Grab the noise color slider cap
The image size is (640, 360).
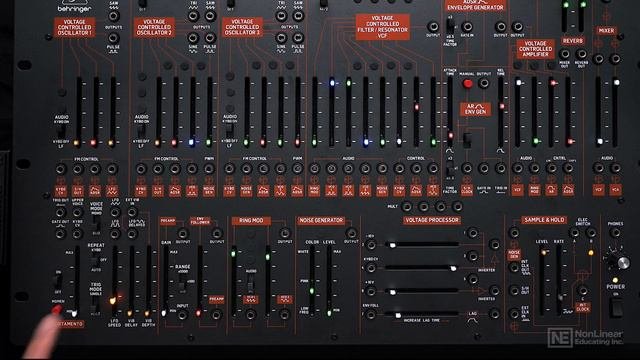pyautogui.click(x=312, y=291)
